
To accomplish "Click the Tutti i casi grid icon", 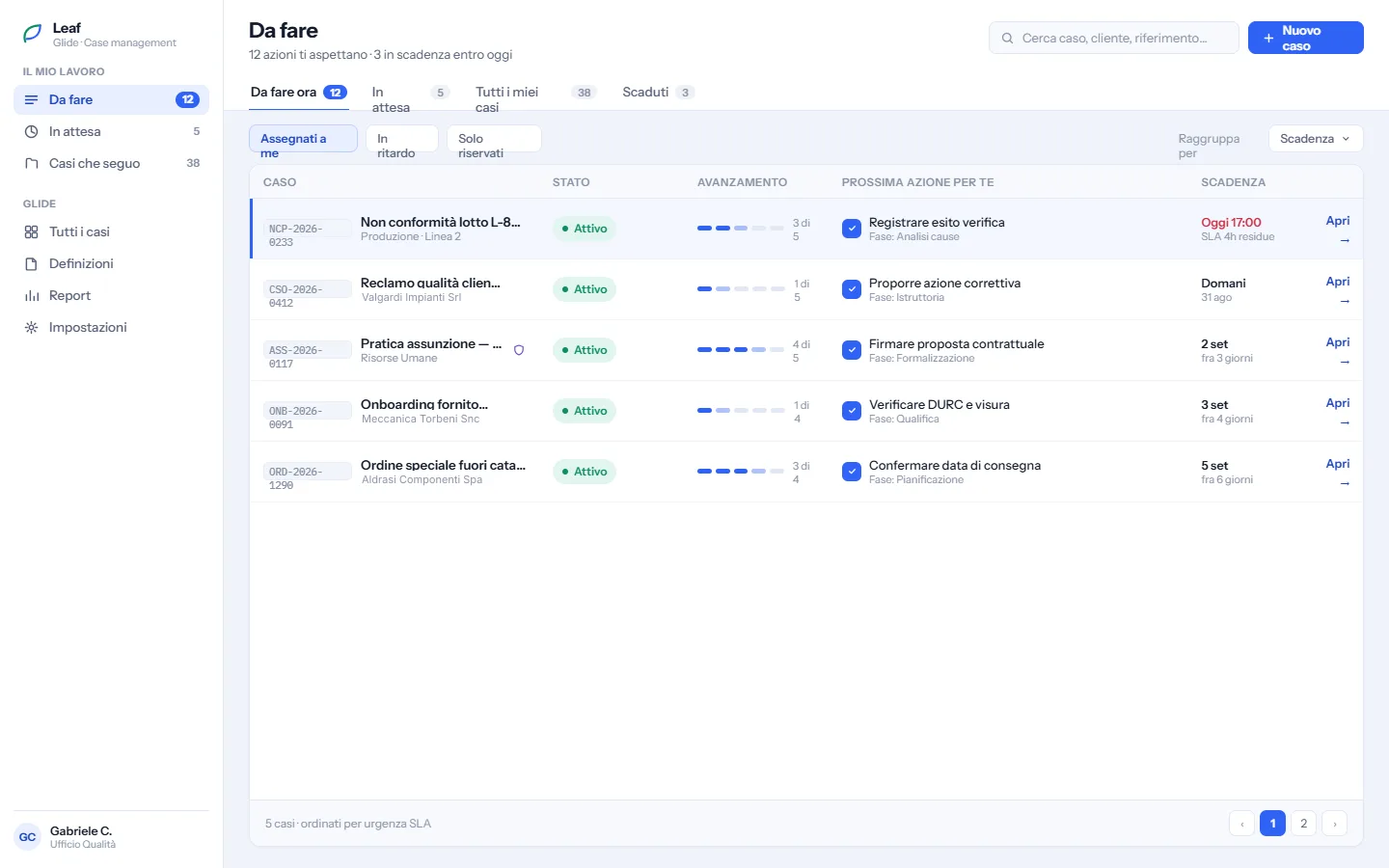I will coord(31,231).
